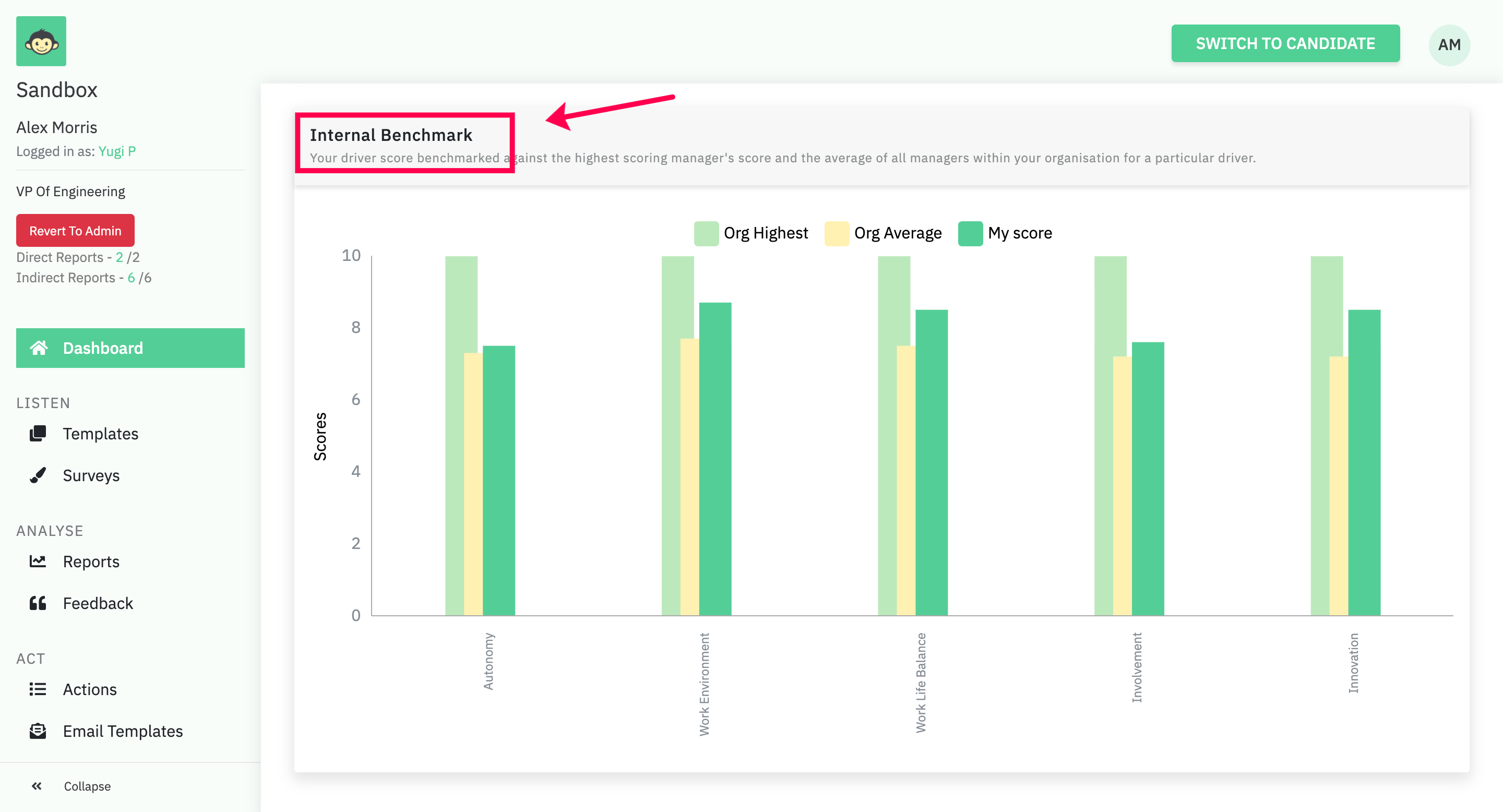Collapse the sidebar with double-chevron

[37, 786]
